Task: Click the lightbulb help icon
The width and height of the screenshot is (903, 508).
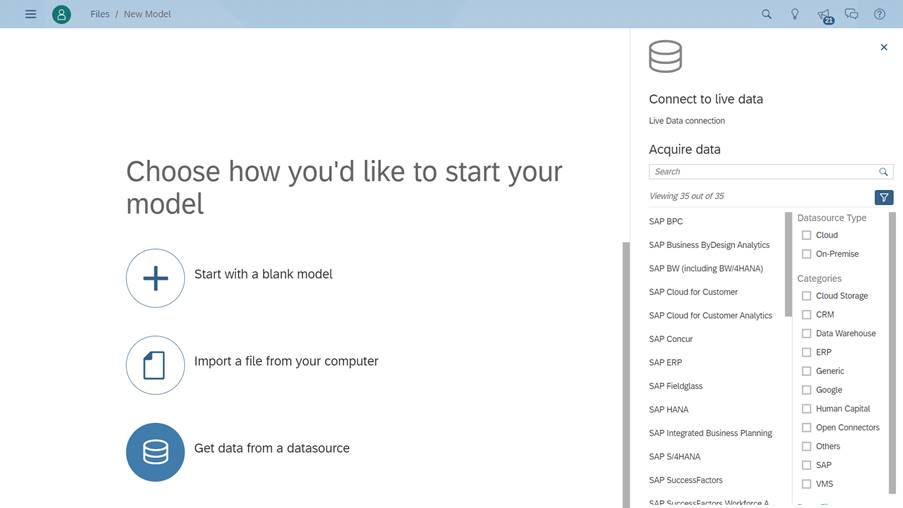Action: pos(795,14)
